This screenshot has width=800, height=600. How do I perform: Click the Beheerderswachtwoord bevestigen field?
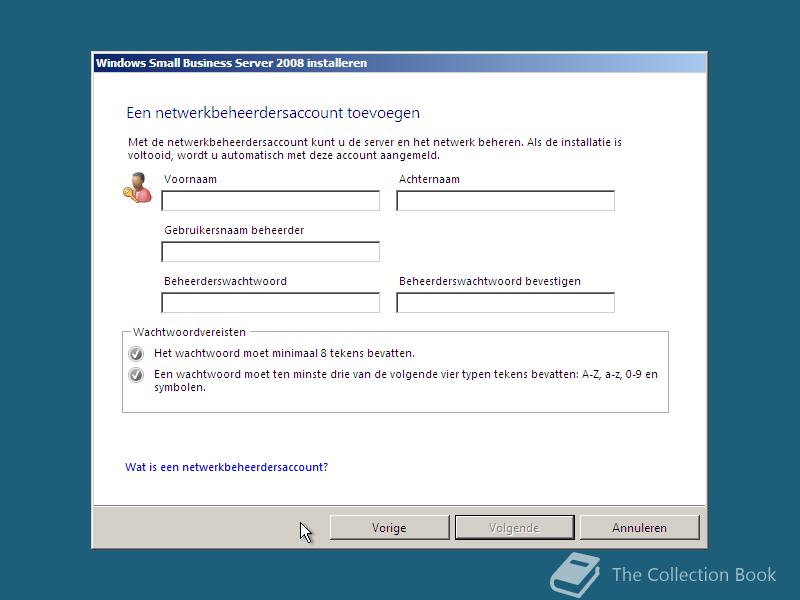pos(505,303)
